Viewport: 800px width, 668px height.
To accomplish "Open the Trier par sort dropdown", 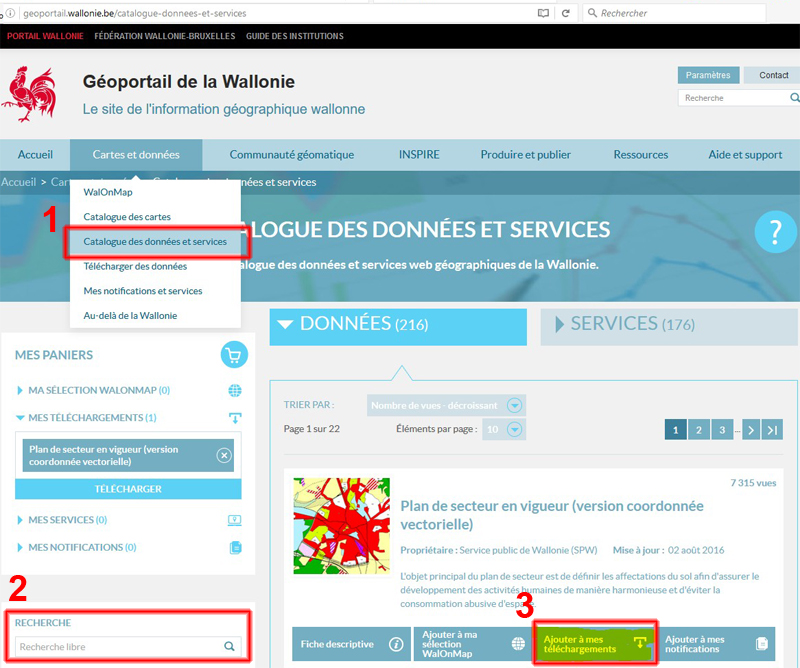I will pyautogui.click(x=446, y=405).
